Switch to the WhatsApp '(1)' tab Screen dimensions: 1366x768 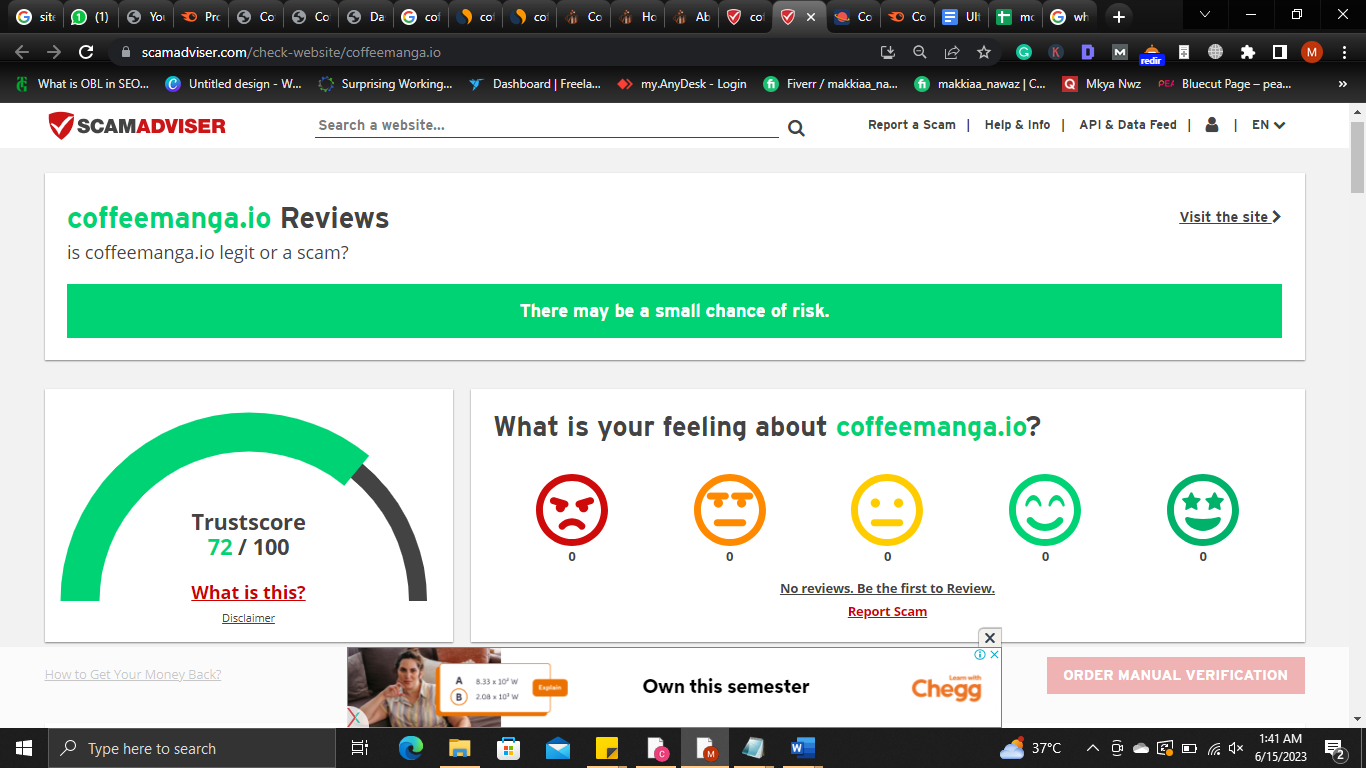(89, 17)
